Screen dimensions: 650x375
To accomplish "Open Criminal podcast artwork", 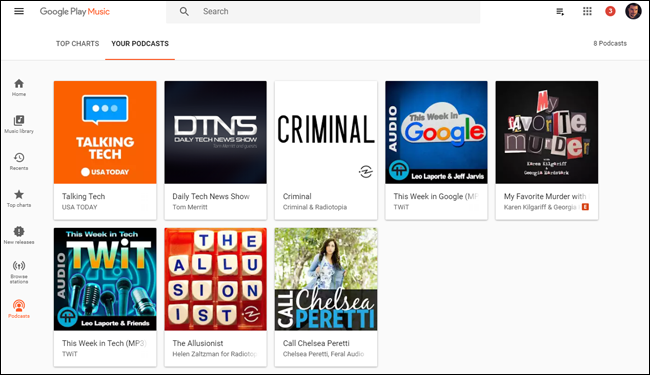I will click(326, 132).
